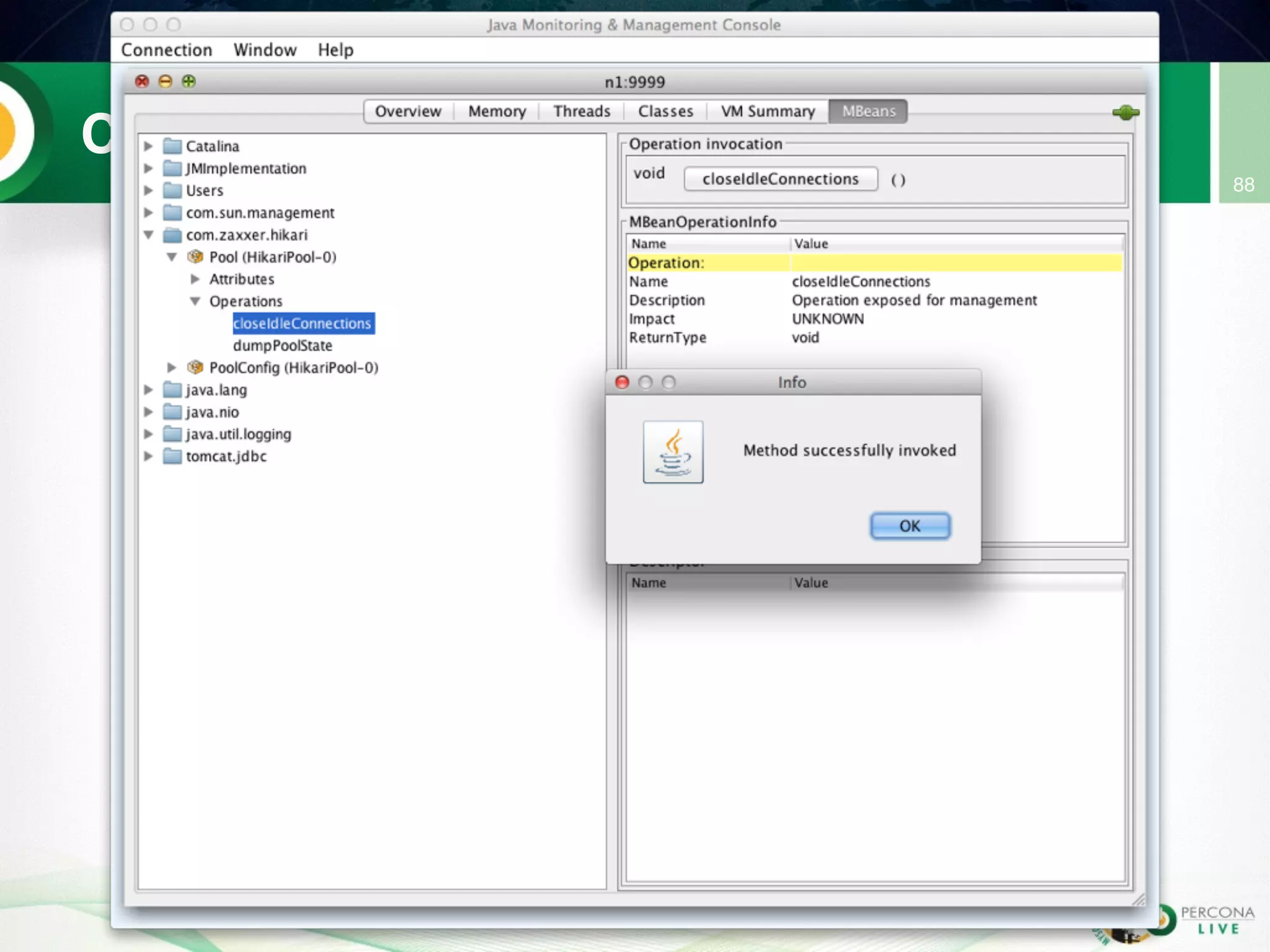The width and height of the screenshot is (1270, 952).
Task: Click the highlighted 'Operation:' table row
Action: coord(874,263)
